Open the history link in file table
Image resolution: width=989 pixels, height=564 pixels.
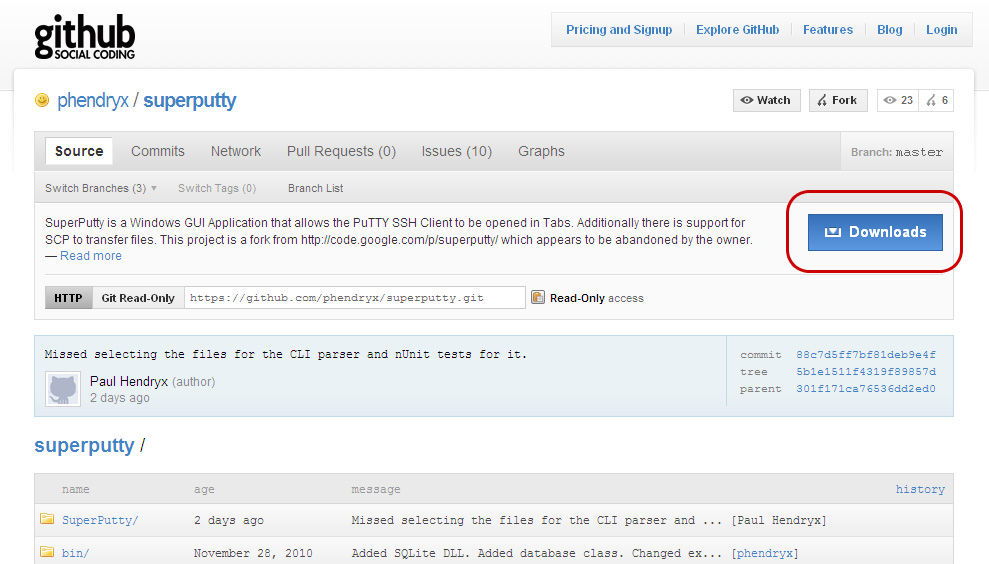(x=920, y=489)
